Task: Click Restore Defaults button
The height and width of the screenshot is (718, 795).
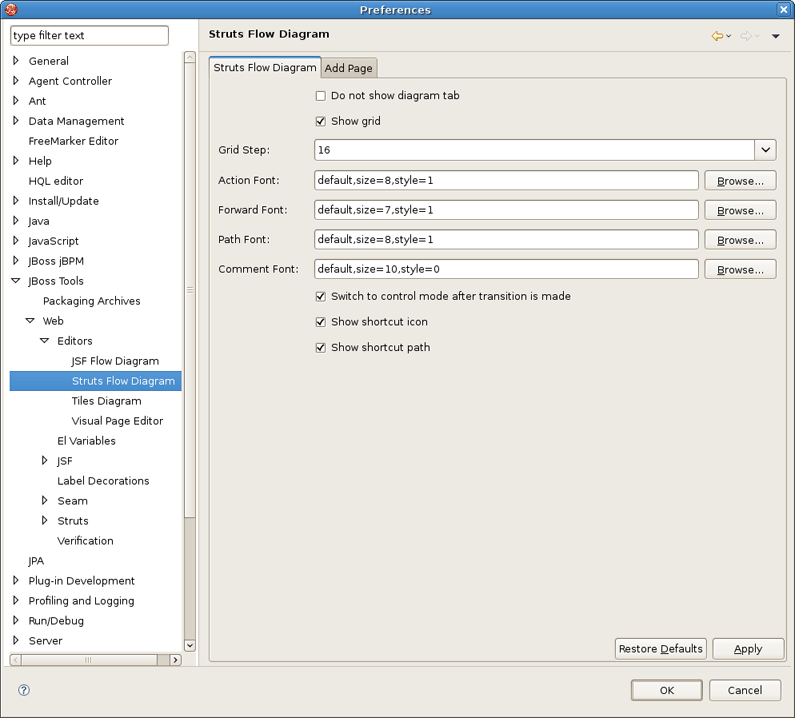Action: [661, 649]
